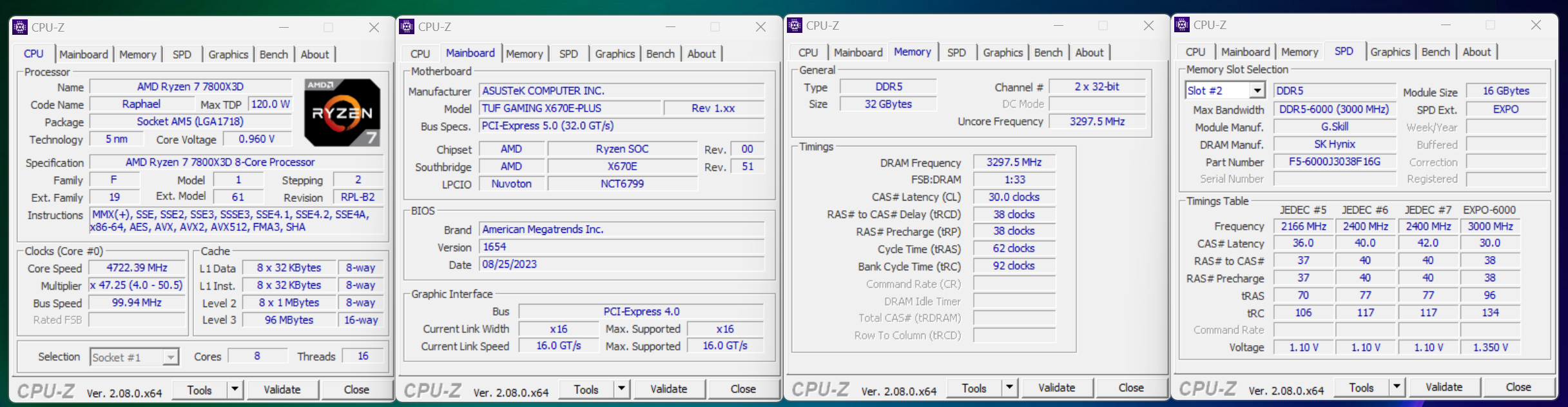The width and height of the screenshot is (1568, 407).
Task: Click the Level 3 cache value 96 MBytes
Action: [289, 320]
